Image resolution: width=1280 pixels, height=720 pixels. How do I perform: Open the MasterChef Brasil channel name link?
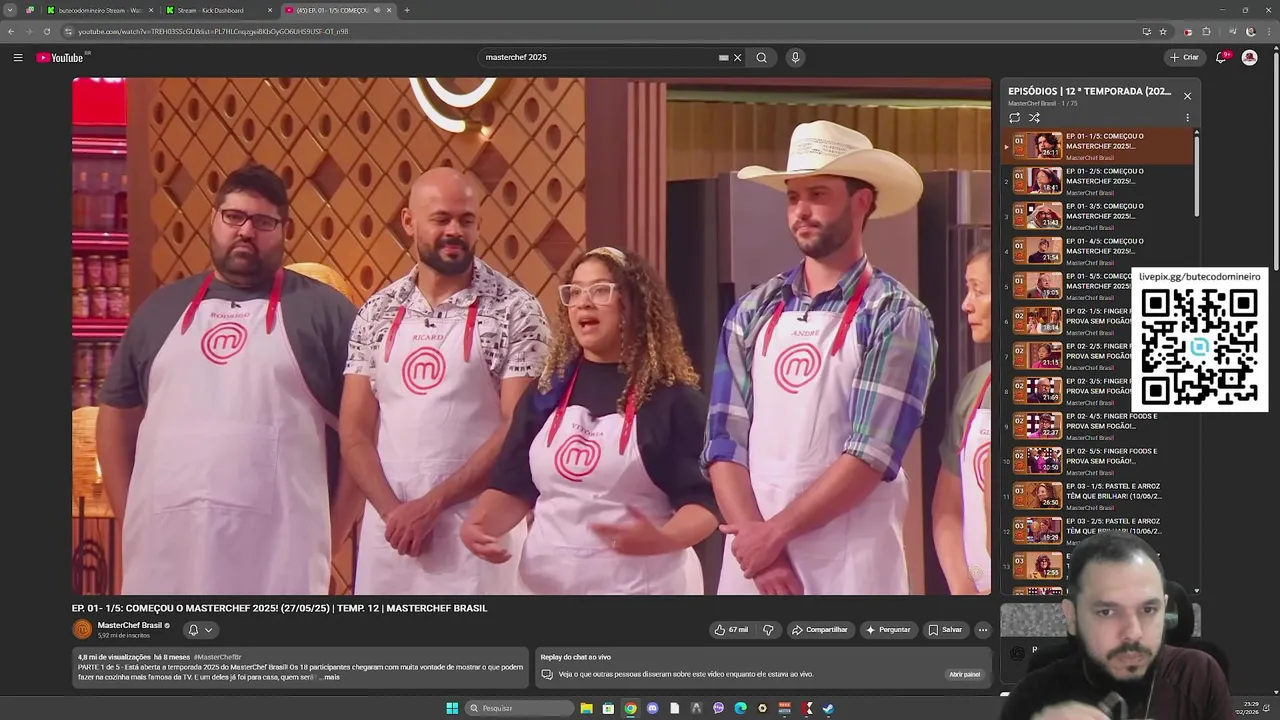pyautogui.click(x=130, y=625)
